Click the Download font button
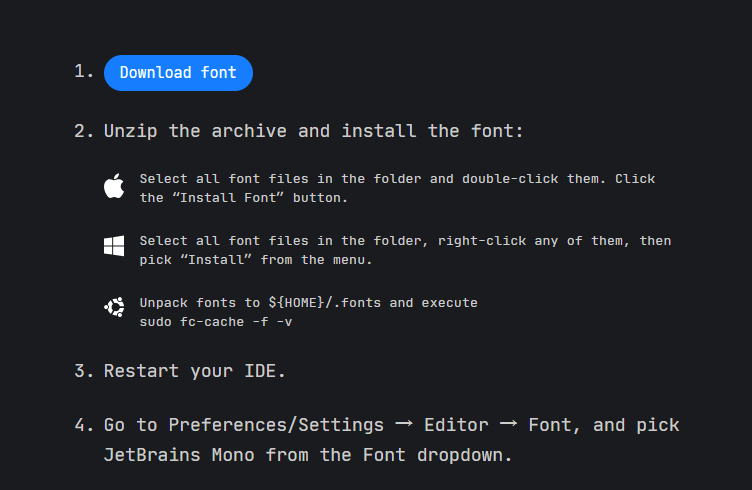Viewport: 752px width, 490px height. point(178,73)
